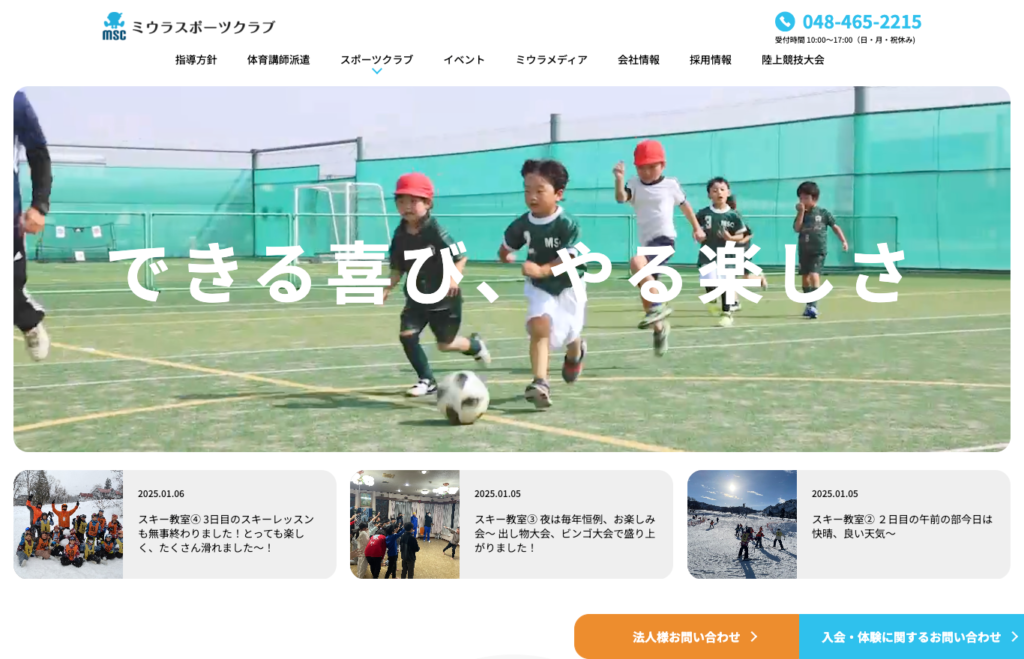Expand the スポーツクラブ dropdown chevron

[x=377, y=71]
